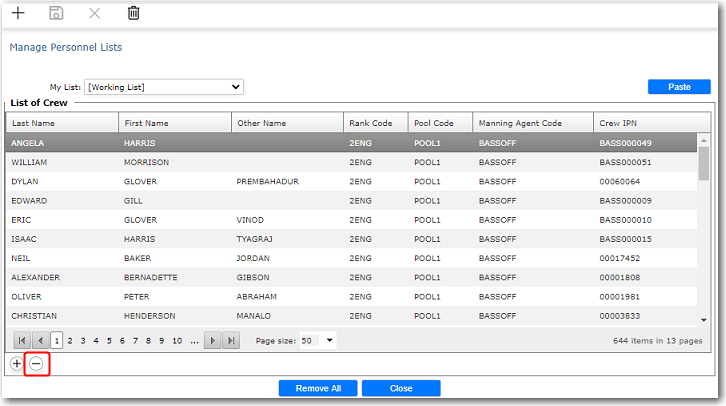Go to first page of crew list
The height and width of the screenshot is (406, 726).
[x=22, y=341]
